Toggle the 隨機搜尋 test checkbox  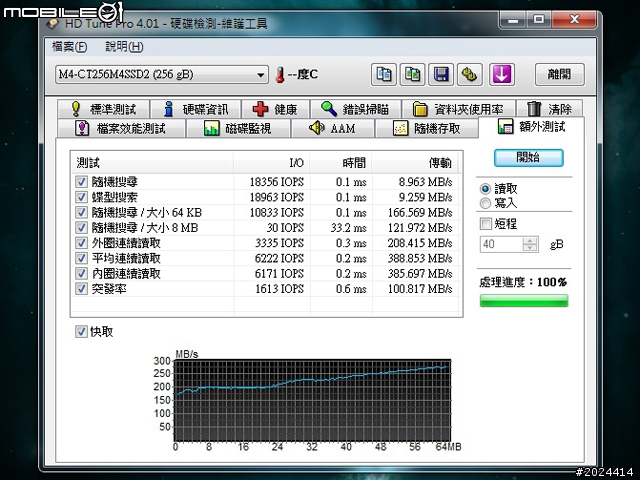click(81, 182)
